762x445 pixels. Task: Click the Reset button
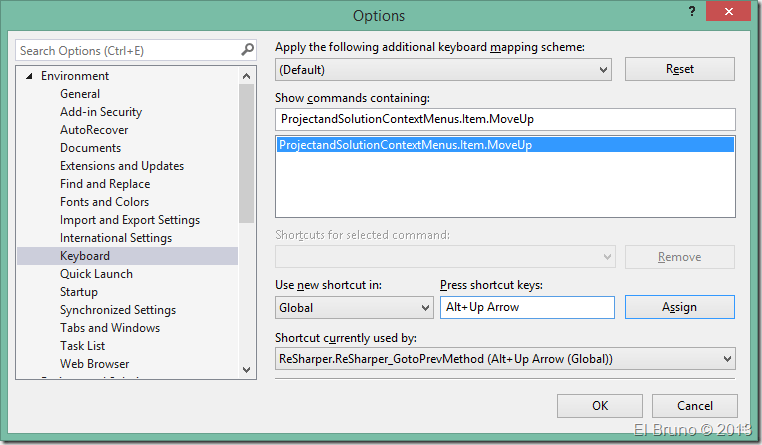tap(679, 69)
